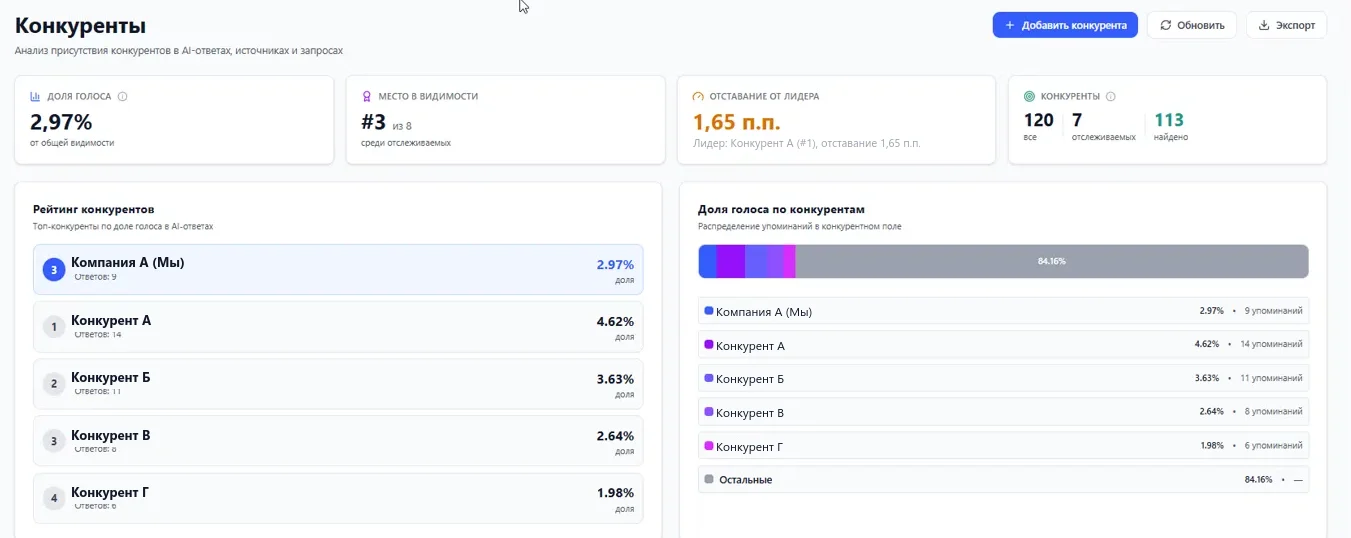Click Конкурент А legend row with 14 упоминаний

pyautogui.click(x=1003, y=345)
